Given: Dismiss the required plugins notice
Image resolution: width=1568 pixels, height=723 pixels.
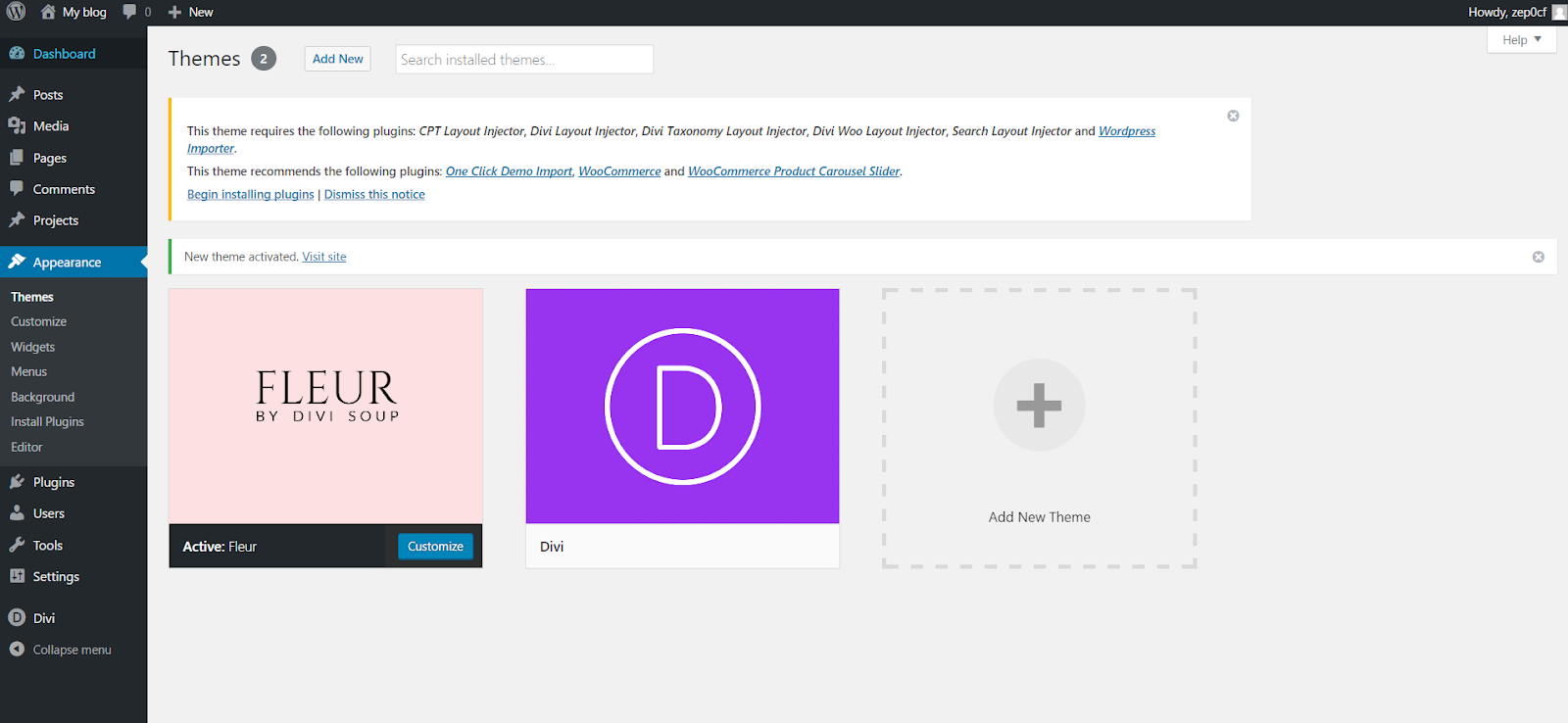Looking at the screenshot, I should click(1233, 116).
